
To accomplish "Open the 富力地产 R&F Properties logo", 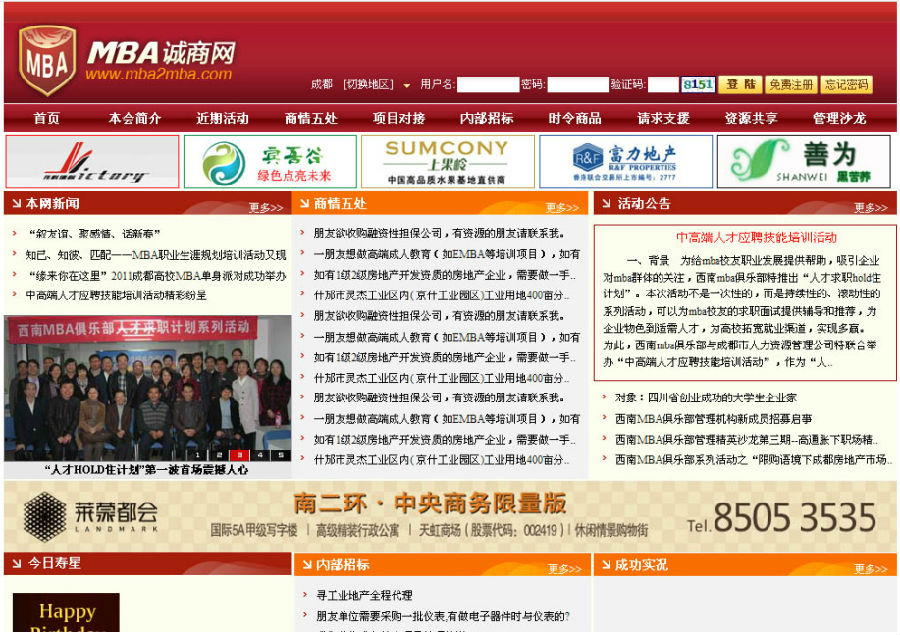I will (625, 161).
